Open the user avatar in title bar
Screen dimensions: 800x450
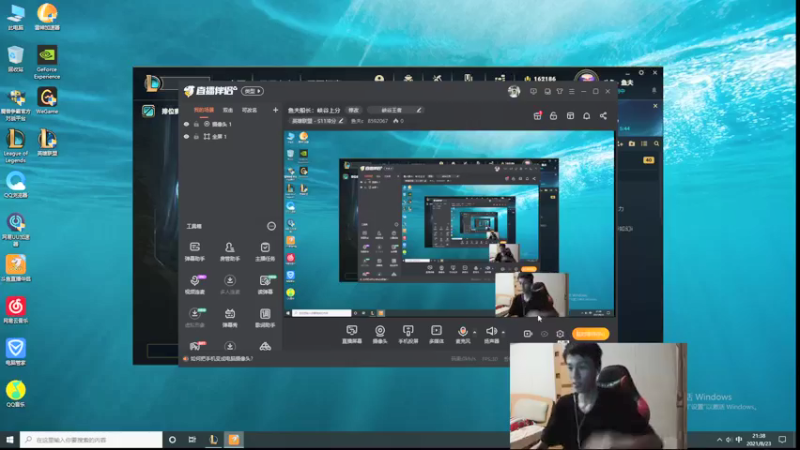click(x=514, y=91)
